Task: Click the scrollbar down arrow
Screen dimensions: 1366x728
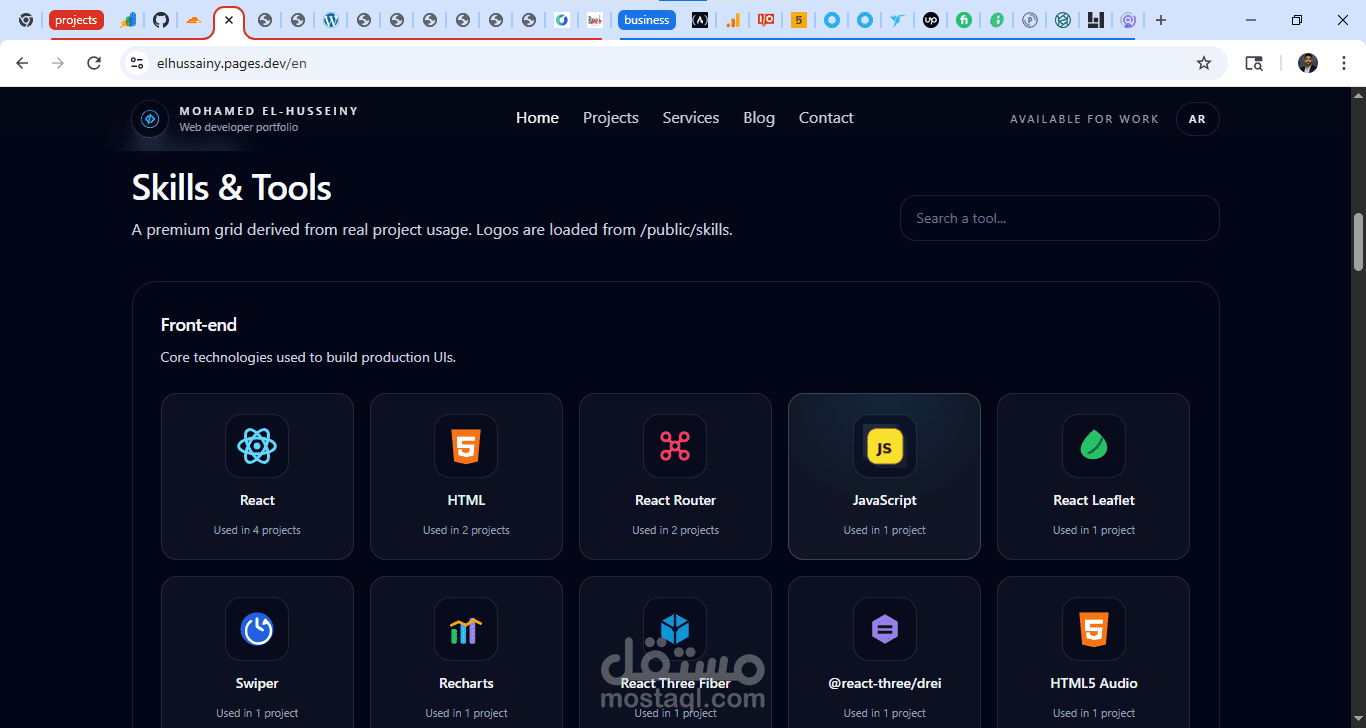Action: (1358, 720)
